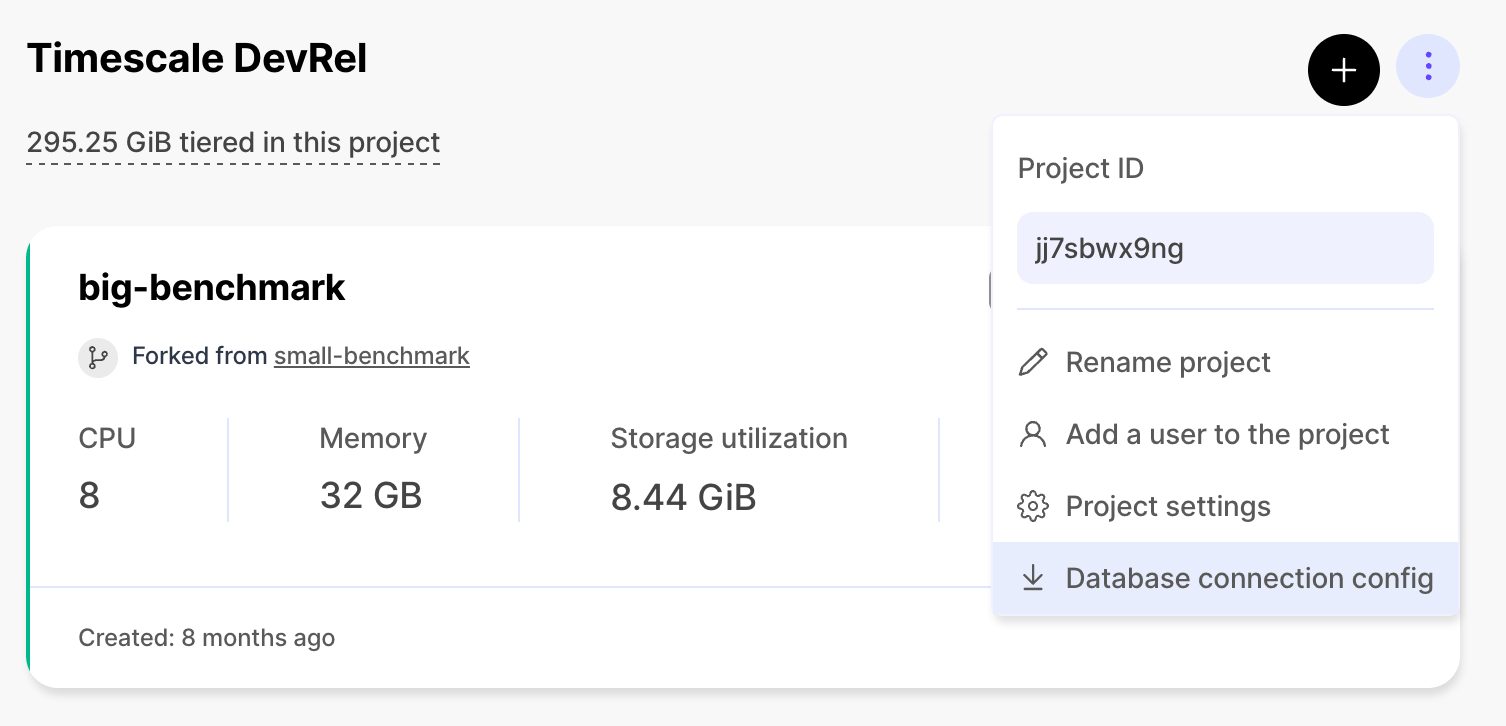Click the Storage utilization value 8.44 GiB
This screenshot has width=1506, height=726.
684,497
